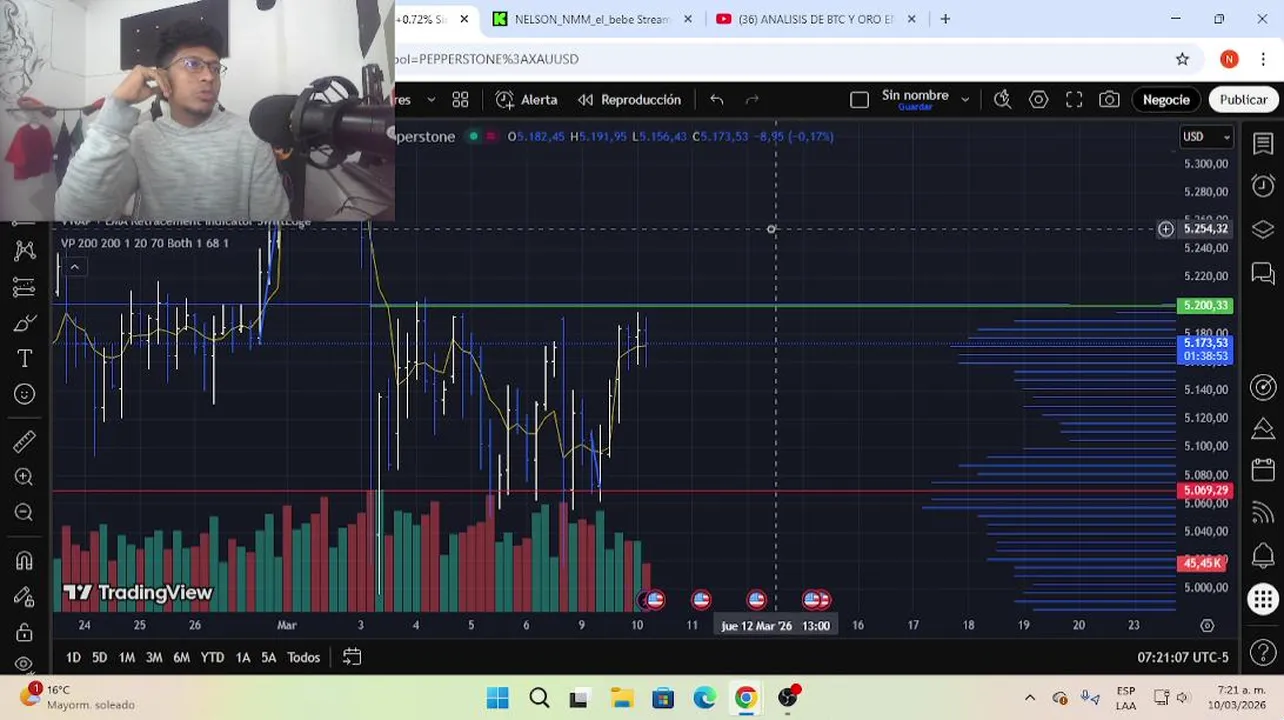Open the Pine mountain icon panel
This screenshot has height=720, width=1284.
tap(1263, 429)
